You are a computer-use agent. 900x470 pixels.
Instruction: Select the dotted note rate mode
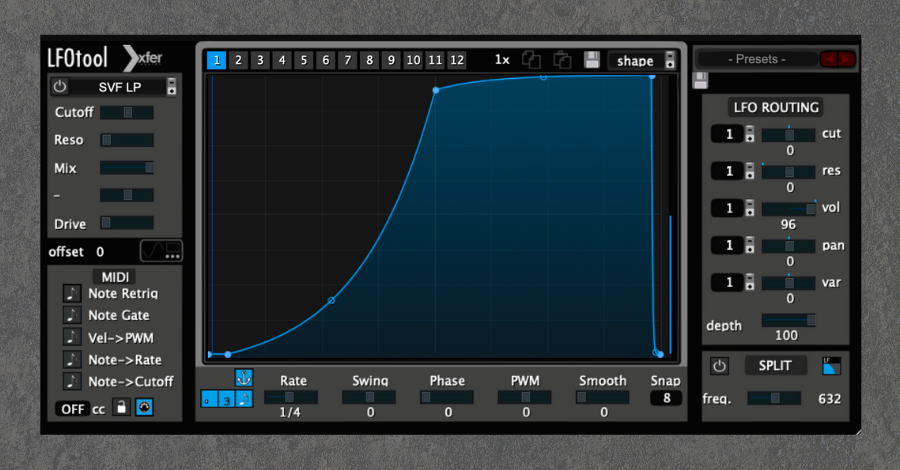[208, 399]
